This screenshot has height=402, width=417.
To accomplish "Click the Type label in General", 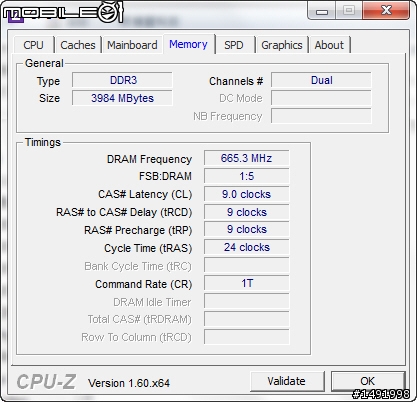I will (48, 82).
